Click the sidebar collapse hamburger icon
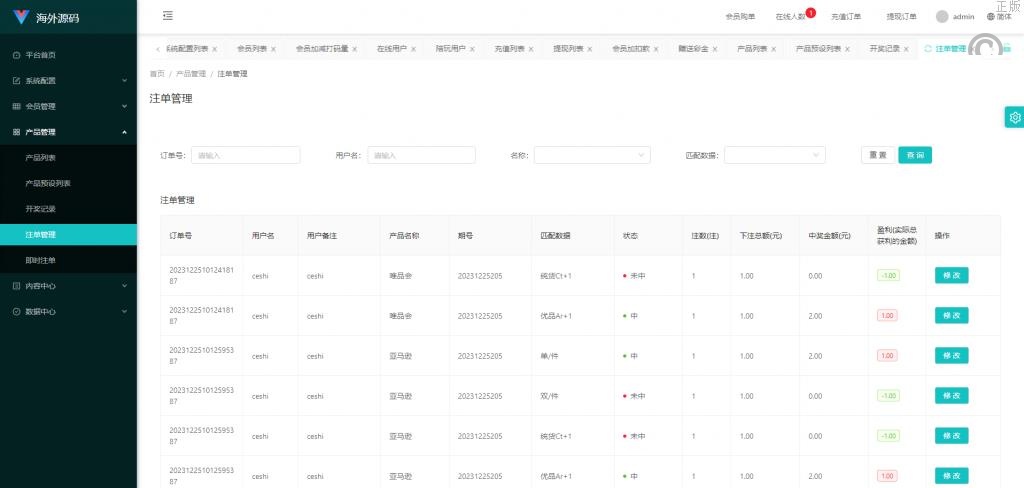 pos(168,16)
